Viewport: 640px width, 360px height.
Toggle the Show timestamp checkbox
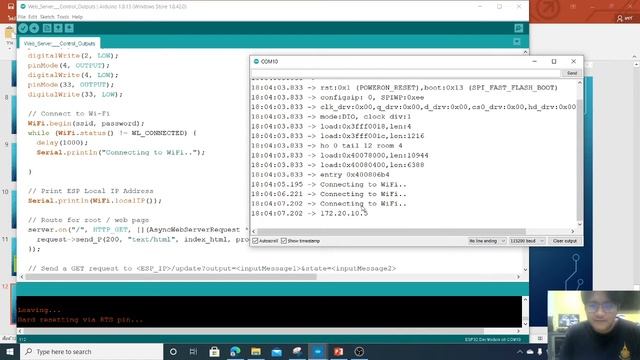click(x=284, y=241)
